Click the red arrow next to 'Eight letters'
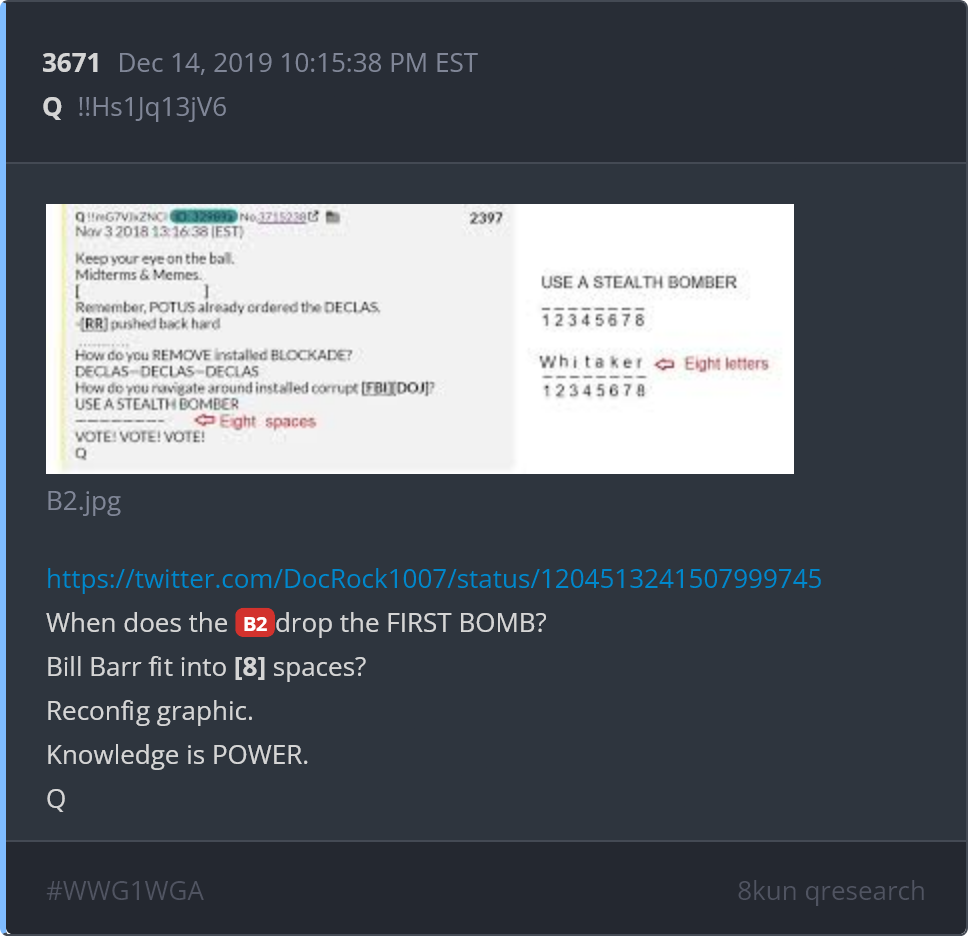 [664, 364]
